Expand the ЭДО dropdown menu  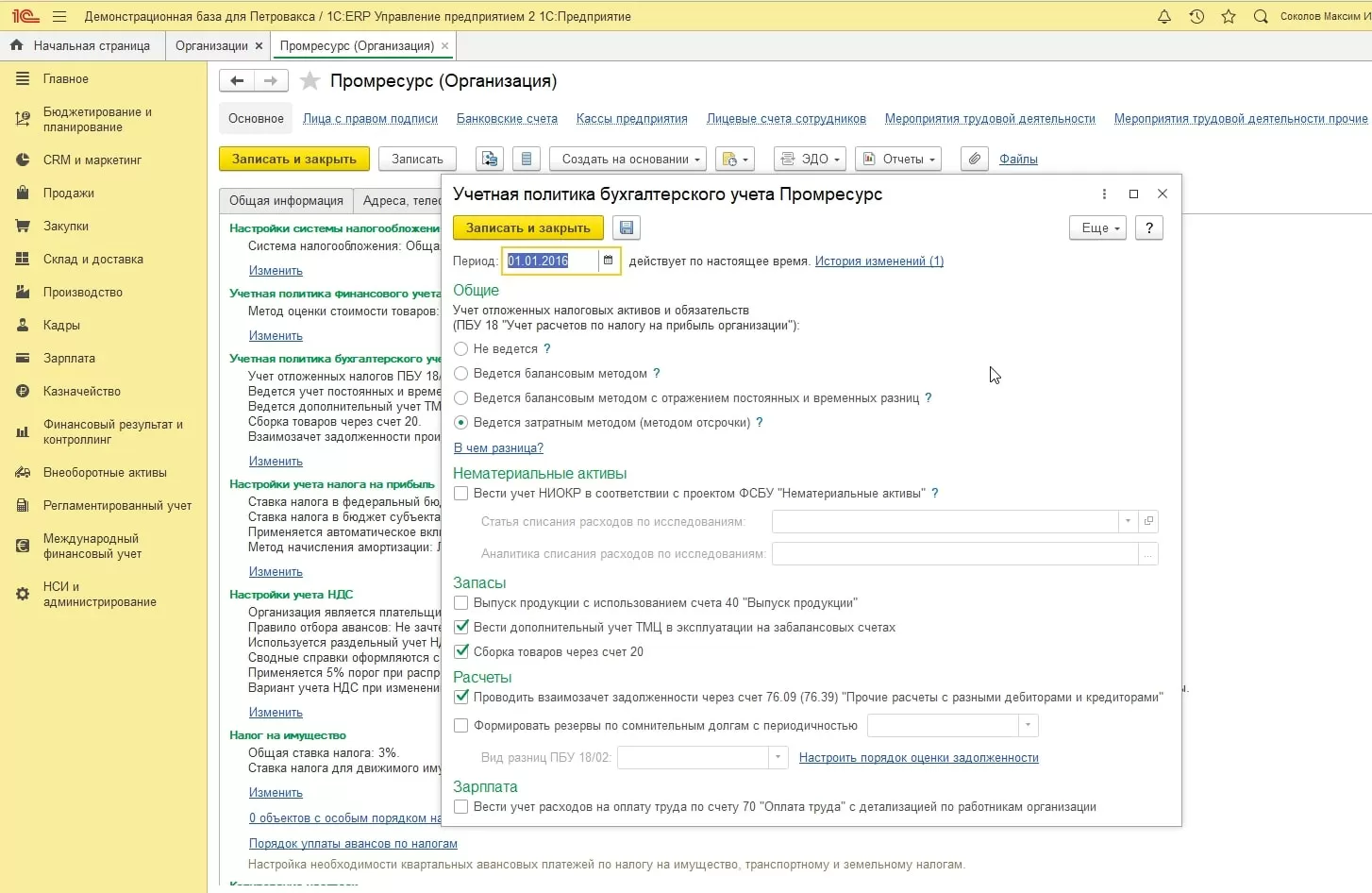tap(810, 159)
